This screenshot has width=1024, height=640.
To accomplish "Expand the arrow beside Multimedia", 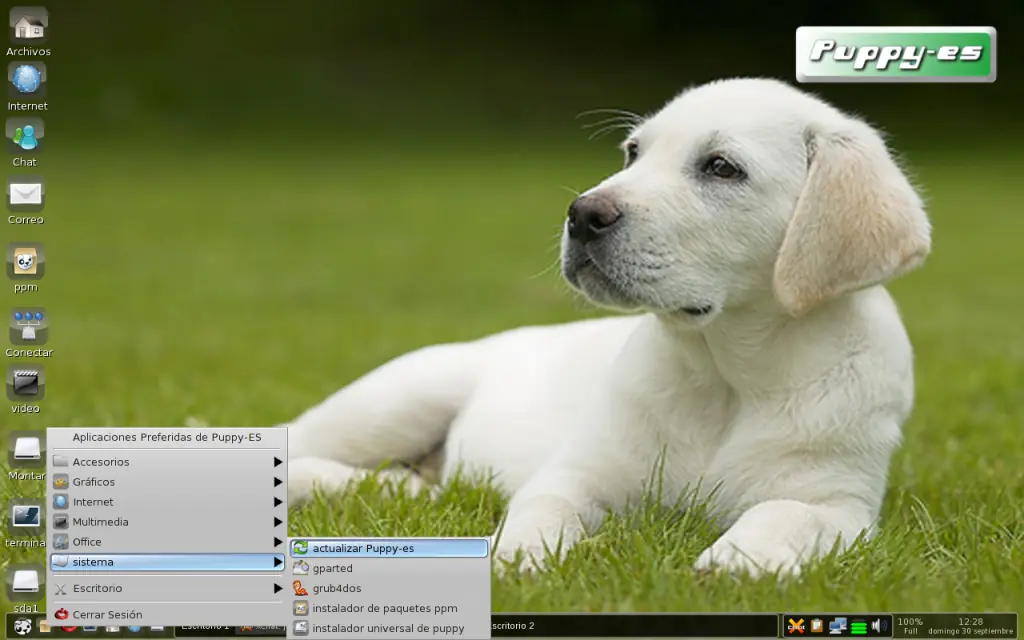I will (278, 522).
